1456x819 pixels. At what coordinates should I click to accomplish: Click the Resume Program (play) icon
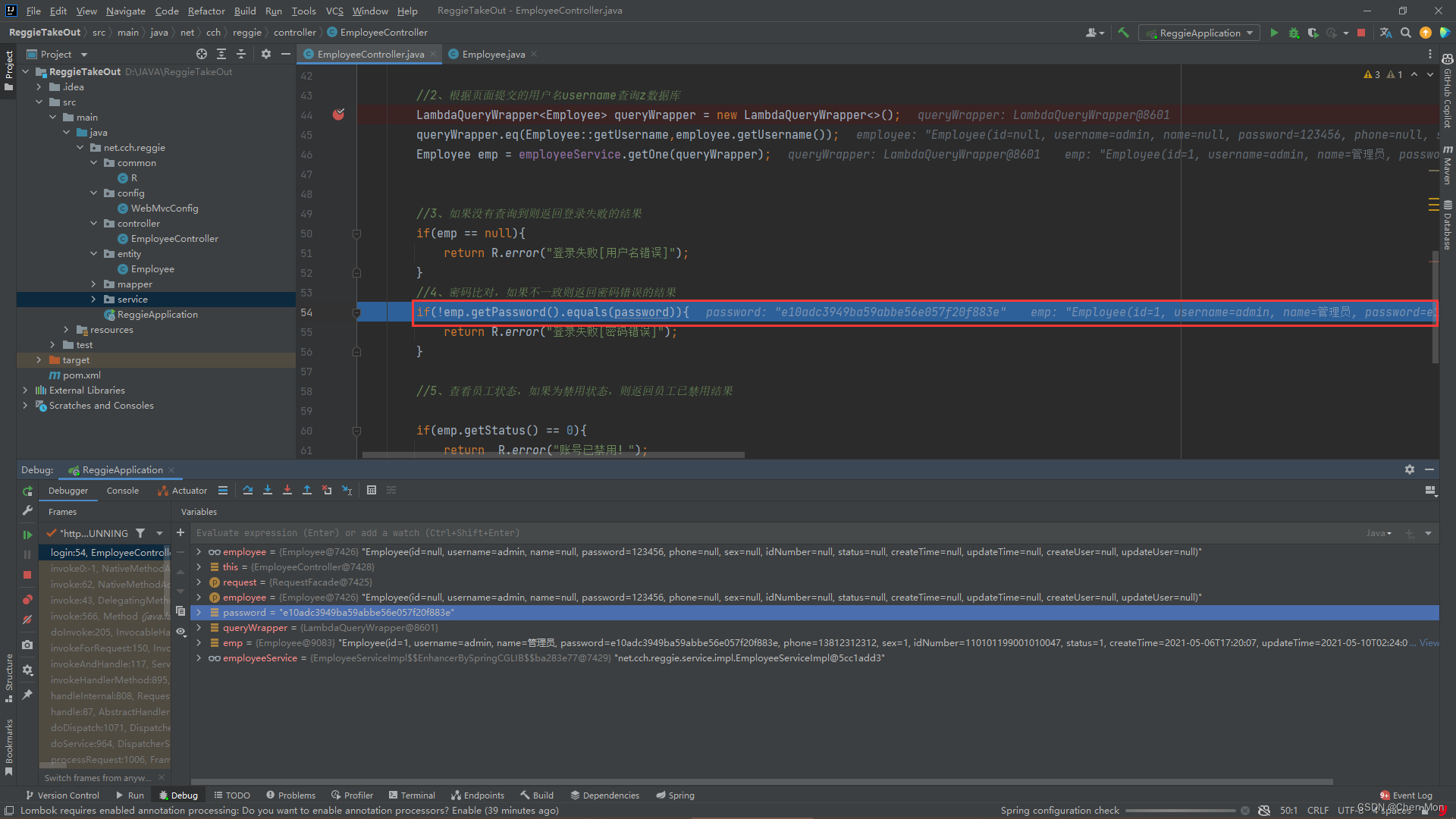coord(28,535)
